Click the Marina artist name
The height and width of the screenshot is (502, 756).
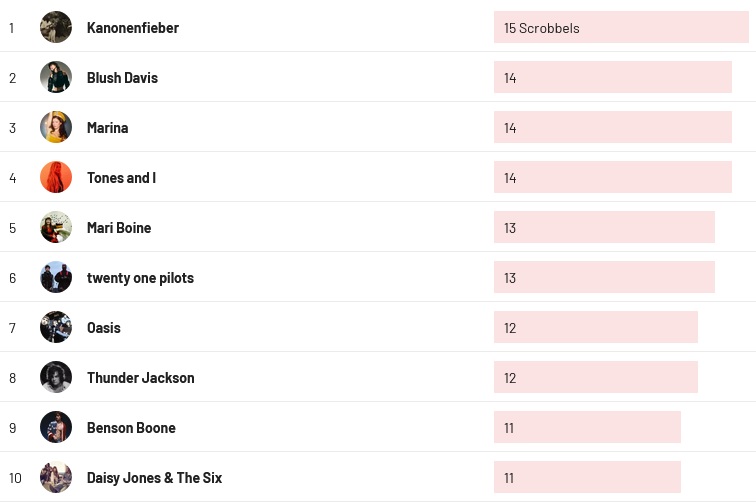[x=107, y=128]
